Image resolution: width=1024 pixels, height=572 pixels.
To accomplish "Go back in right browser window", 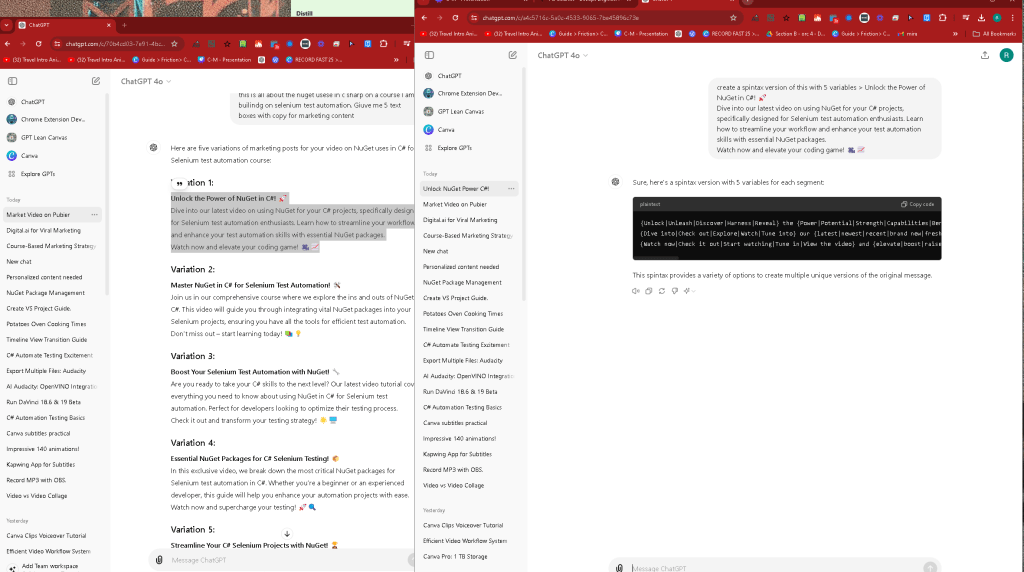I will click(x=424, y=18).
